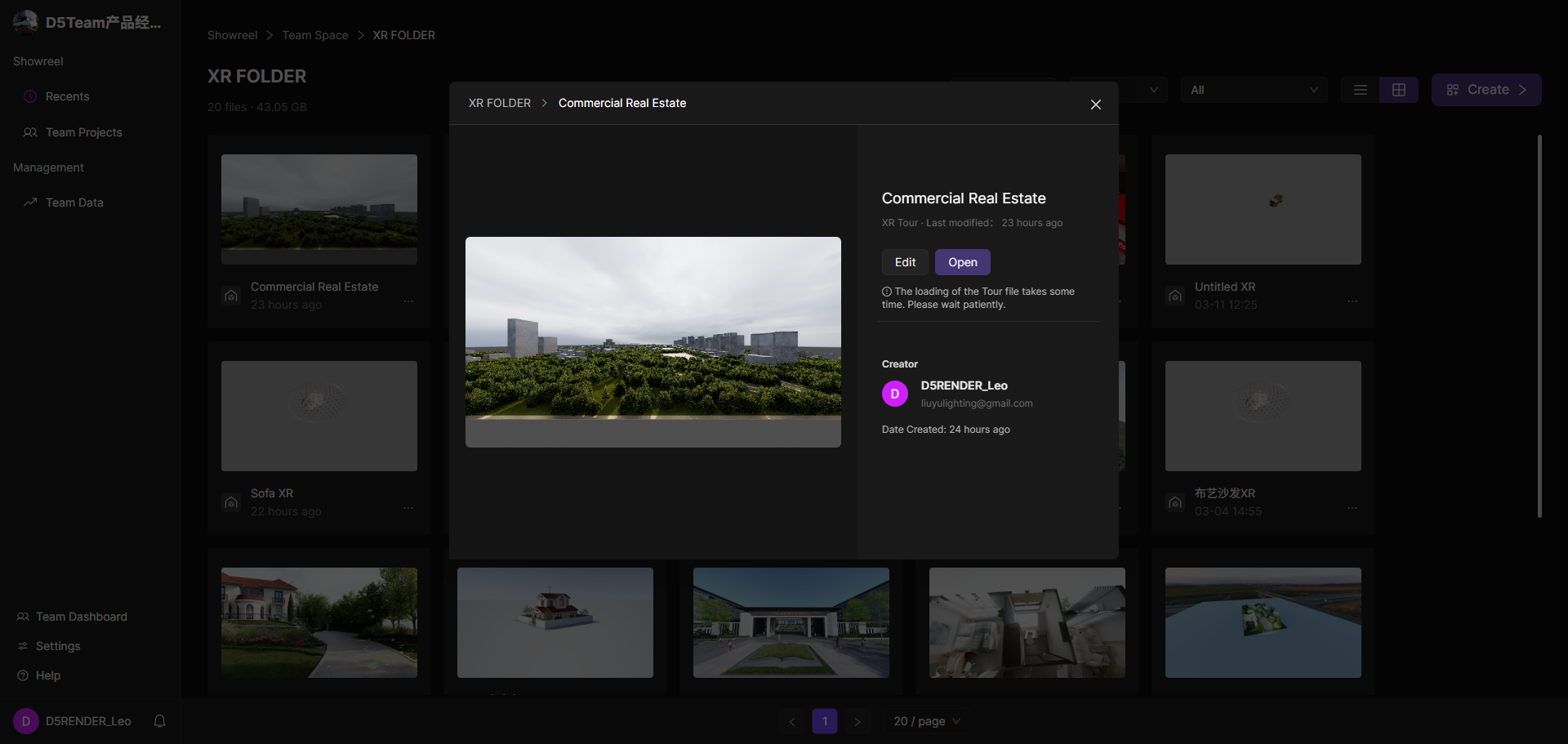Screen dimensions: 1568x744
Task: Switch to grid view
Action: click(x=1399, y=90)
